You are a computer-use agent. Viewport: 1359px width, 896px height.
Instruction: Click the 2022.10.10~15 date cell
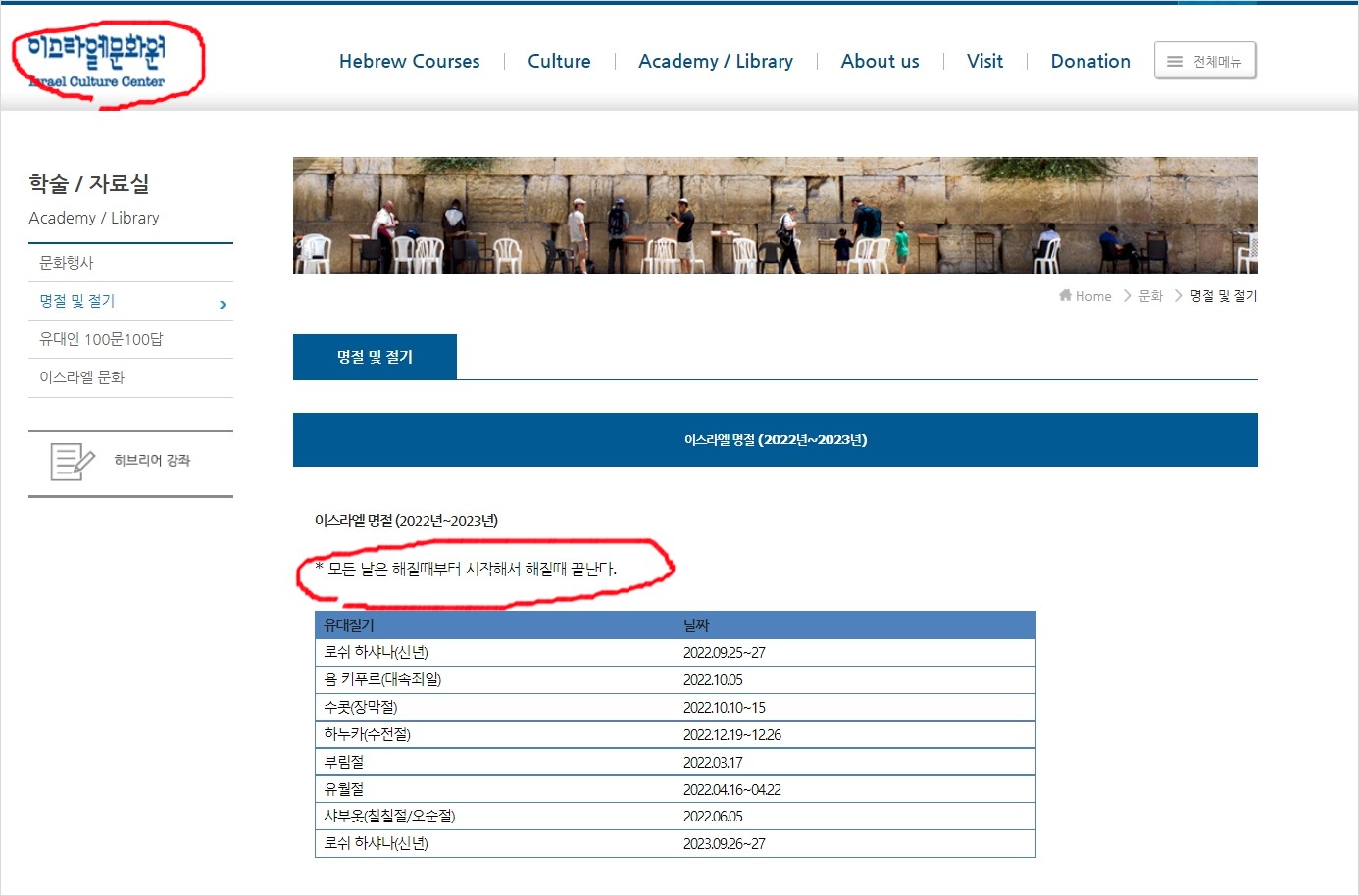[x=724, y=708]
